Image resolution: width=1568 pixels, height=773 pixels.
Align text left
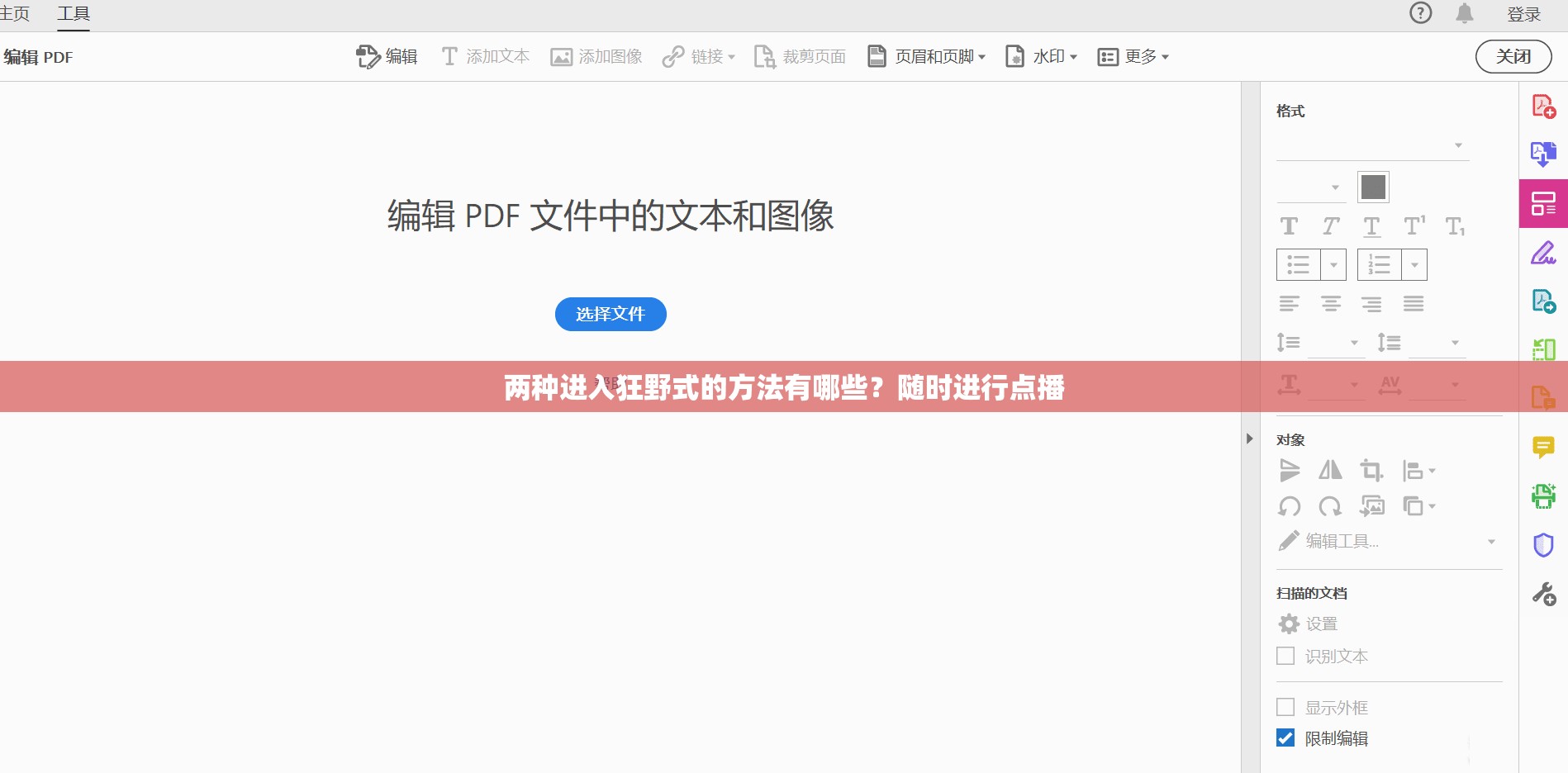coord(1289,304)
